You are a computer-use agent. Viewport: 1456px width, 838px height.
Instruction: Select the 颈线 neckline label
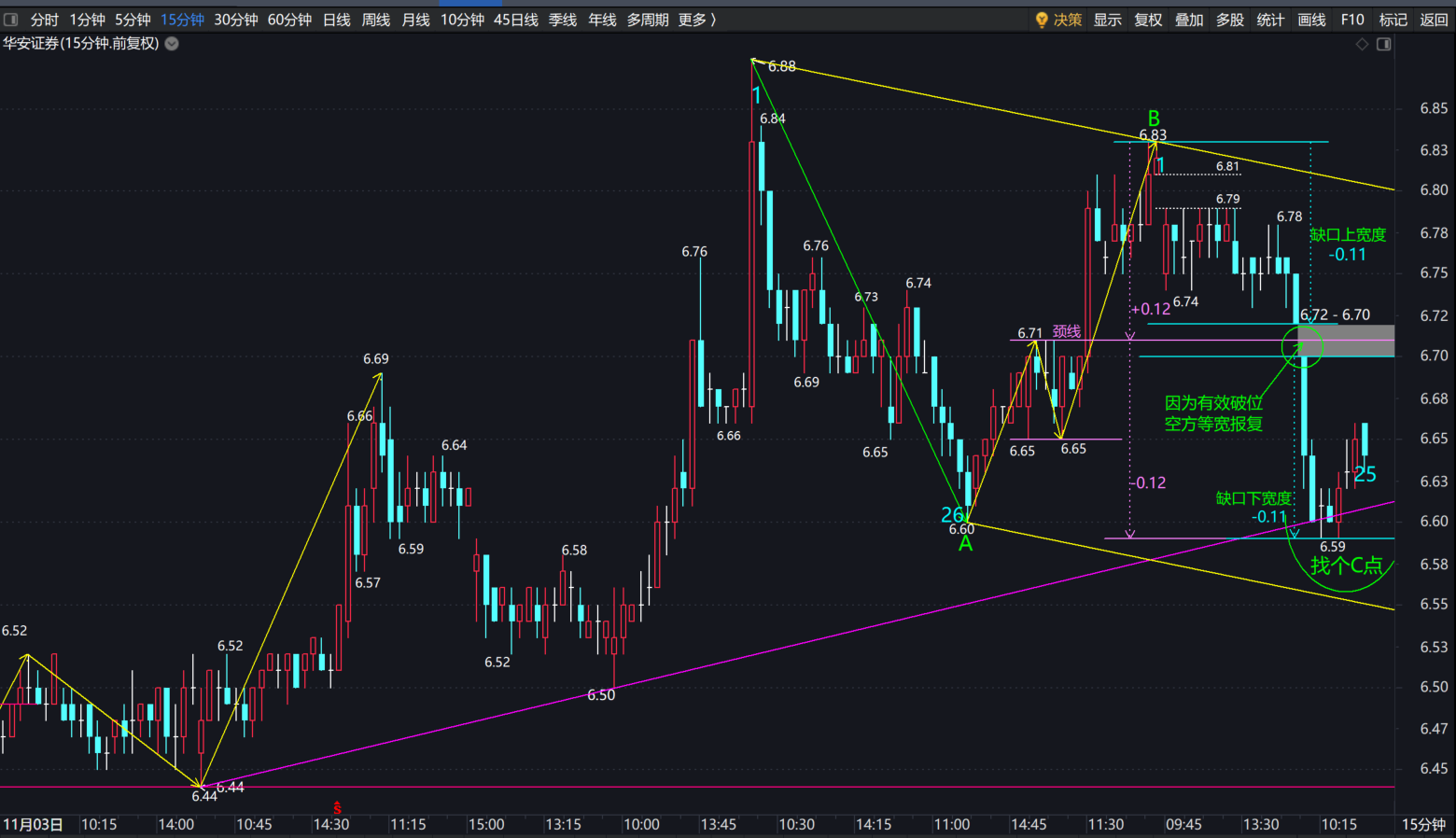[1067, 331]
